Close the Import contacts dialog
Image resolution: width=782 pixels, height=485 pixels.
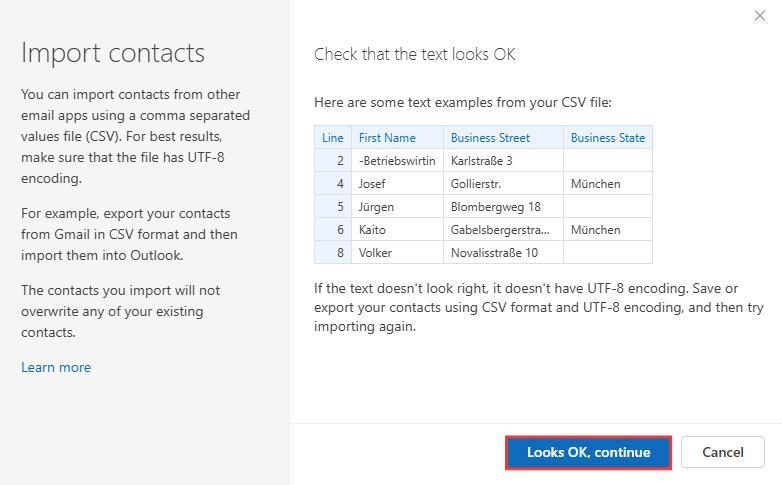click(x=759, y=16)
